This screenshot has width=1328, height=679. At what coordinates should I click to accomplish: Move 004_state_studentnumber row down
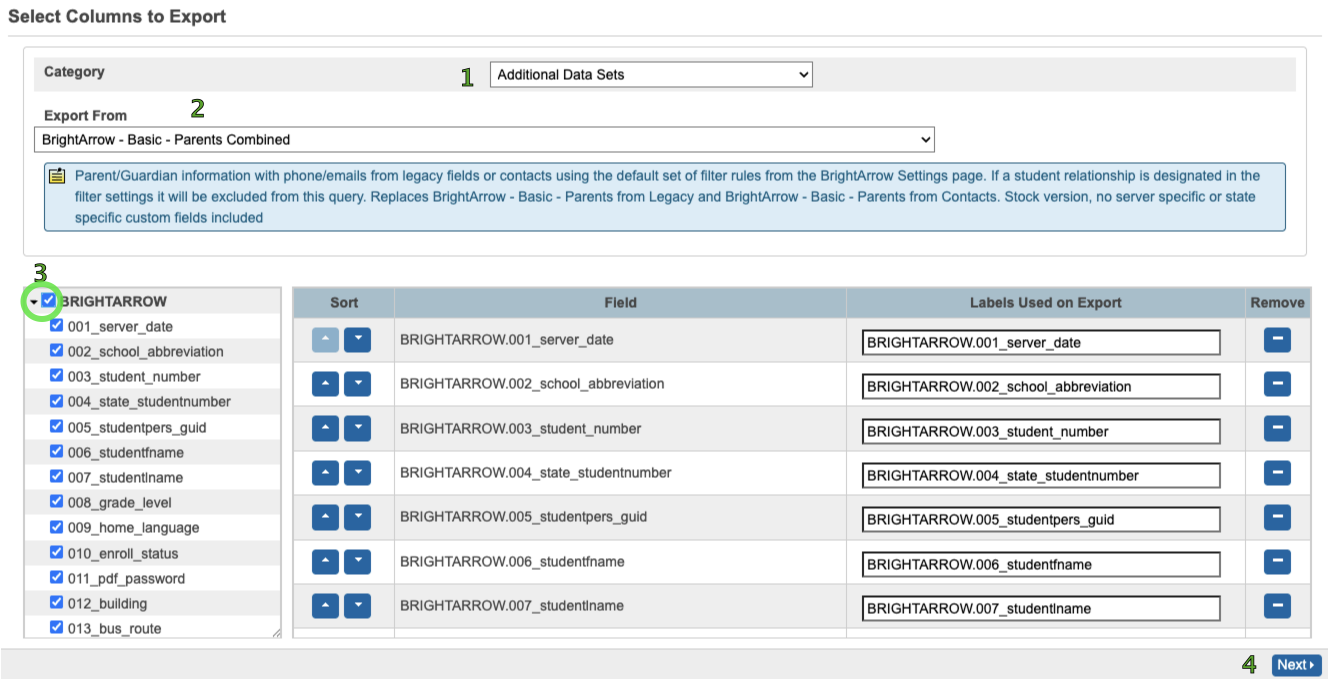357,473
